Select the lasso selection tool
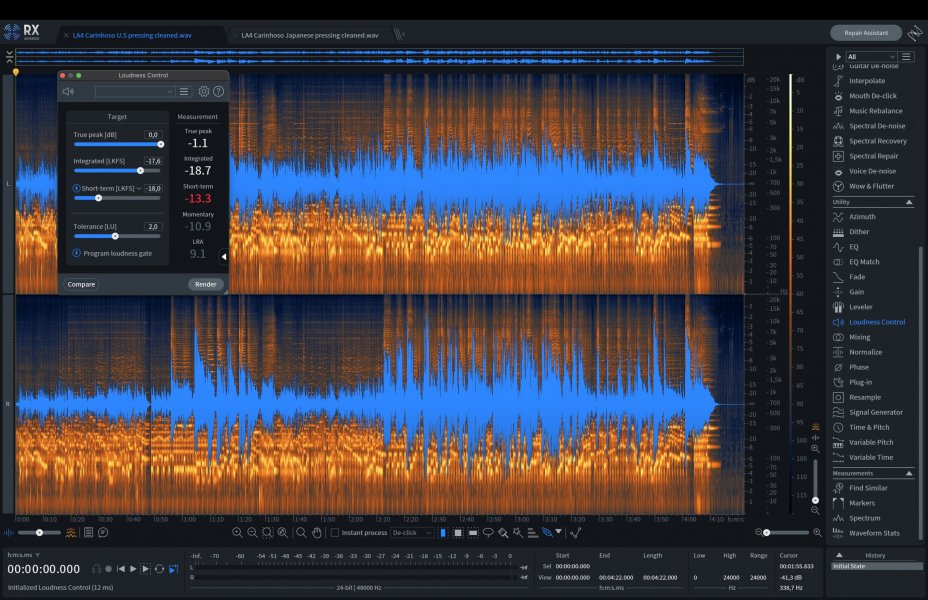This screenshot has width=928, height=600. pos(488,533)
